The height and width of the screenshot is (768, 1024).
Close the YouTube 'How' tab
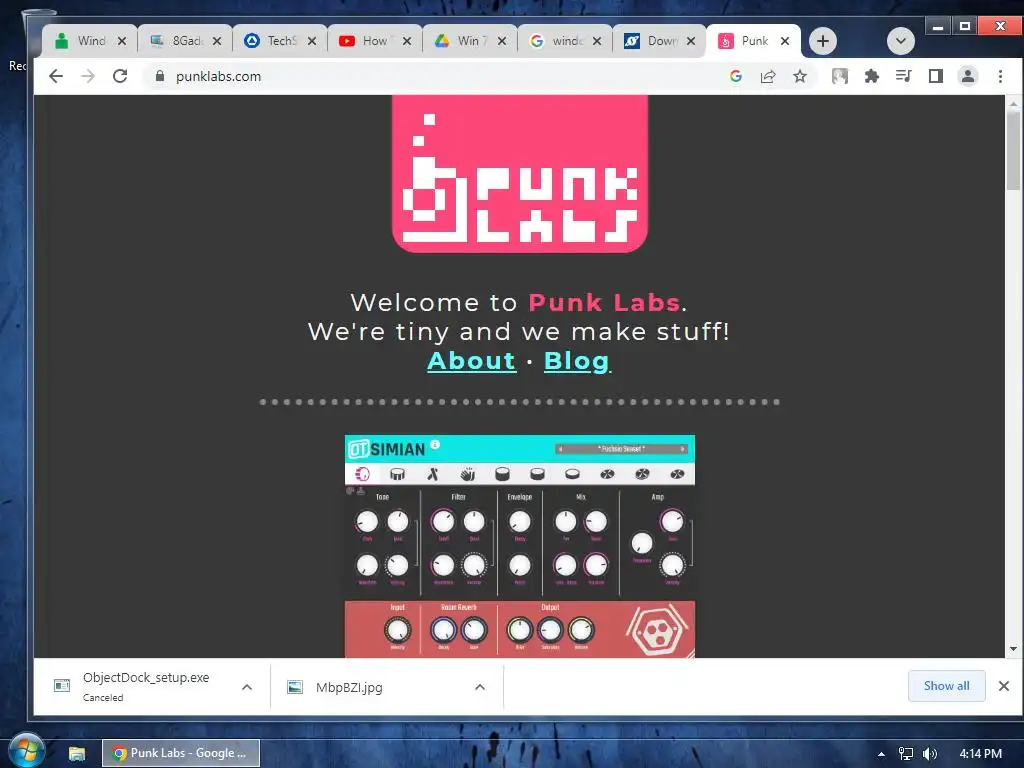(x=407, y=41)
